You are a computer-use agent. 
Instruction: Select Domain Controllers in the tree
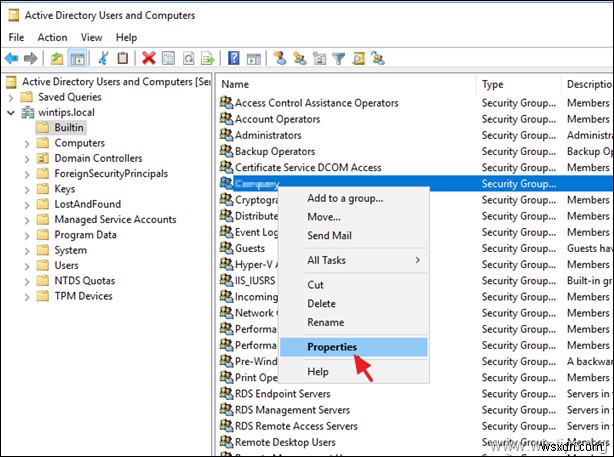[x=98, y=158]
